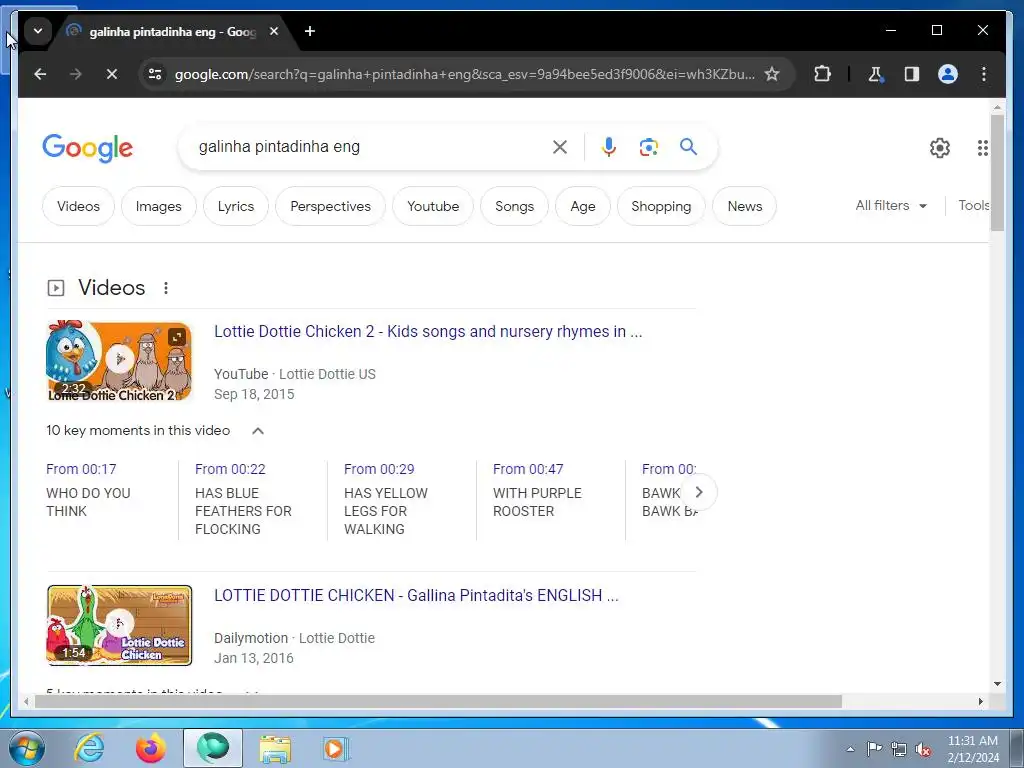
Task: Select the Lyrics filter chip
Action: pos(236,206)
